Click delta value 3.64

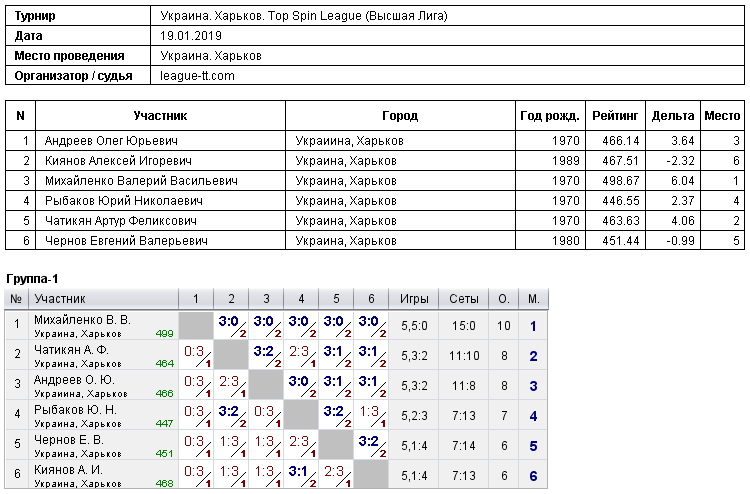[x=683, y=141]
